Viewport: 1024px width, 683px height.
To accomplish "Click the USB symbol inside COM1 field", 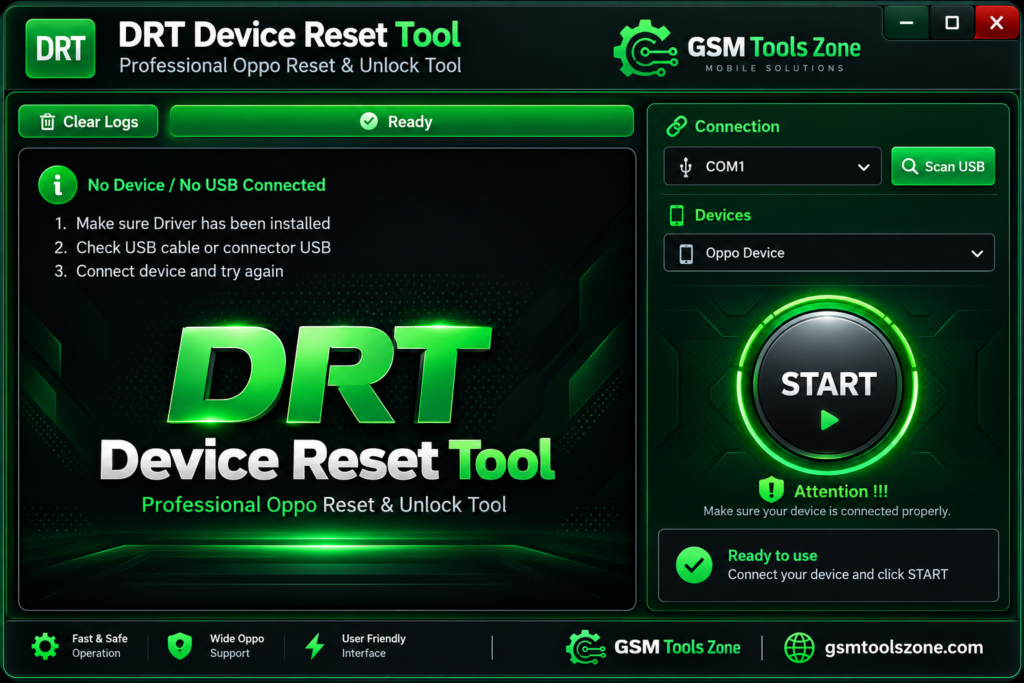I will click(x=686, y=167).
